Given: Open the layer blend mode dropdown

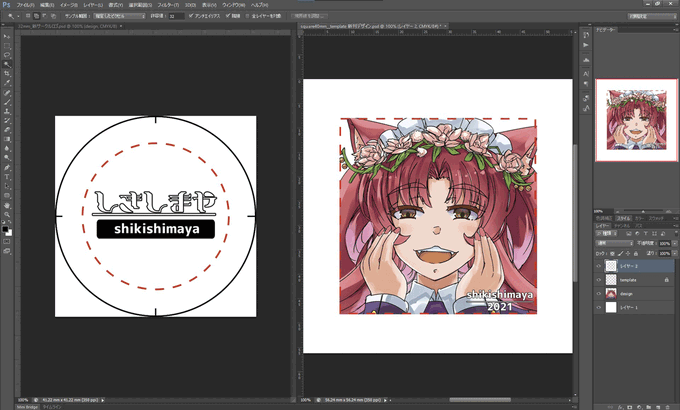Looking at the screenshot, I should point(615,243).
